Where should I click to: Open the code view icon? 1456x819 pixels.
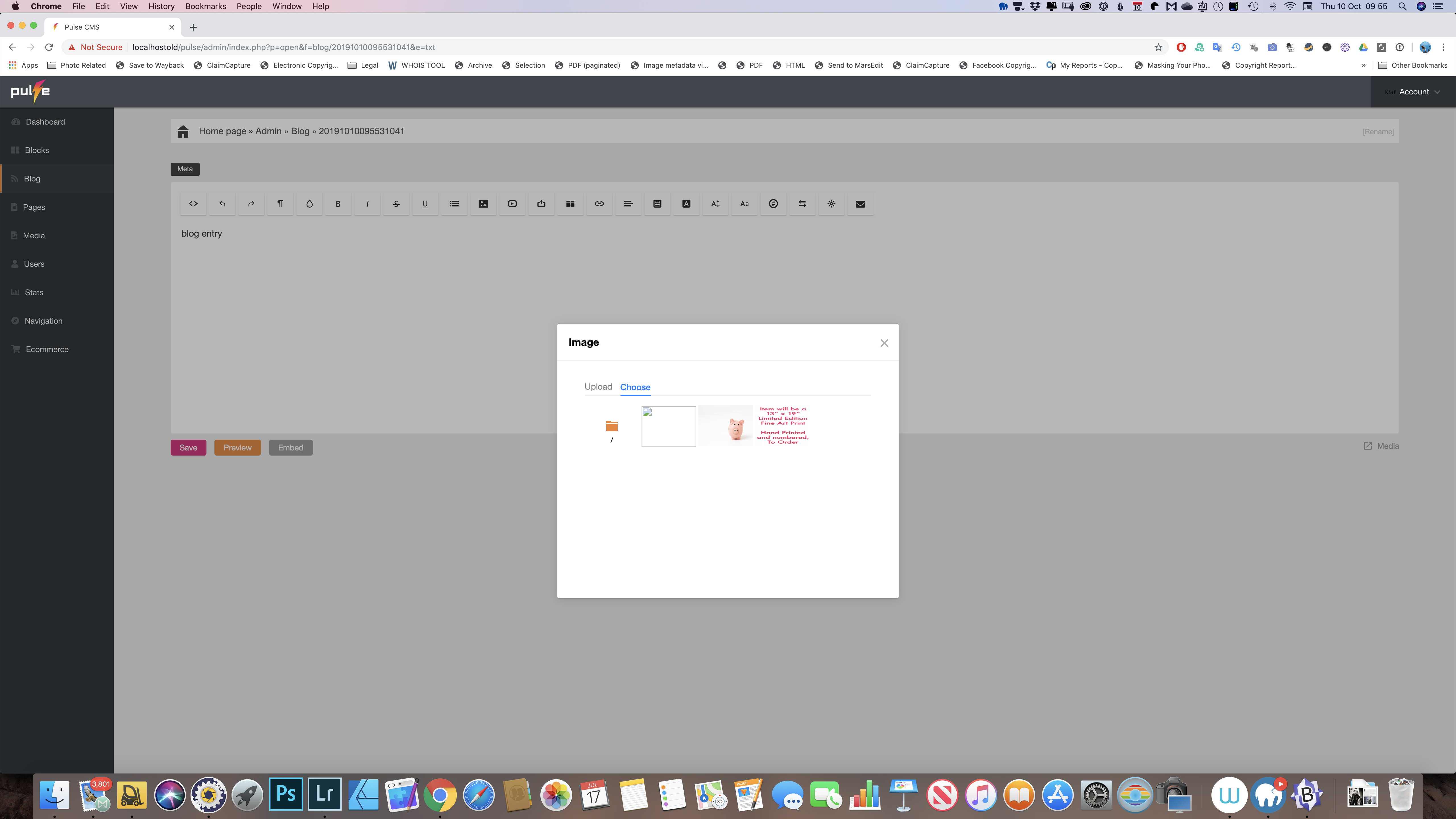193,204
